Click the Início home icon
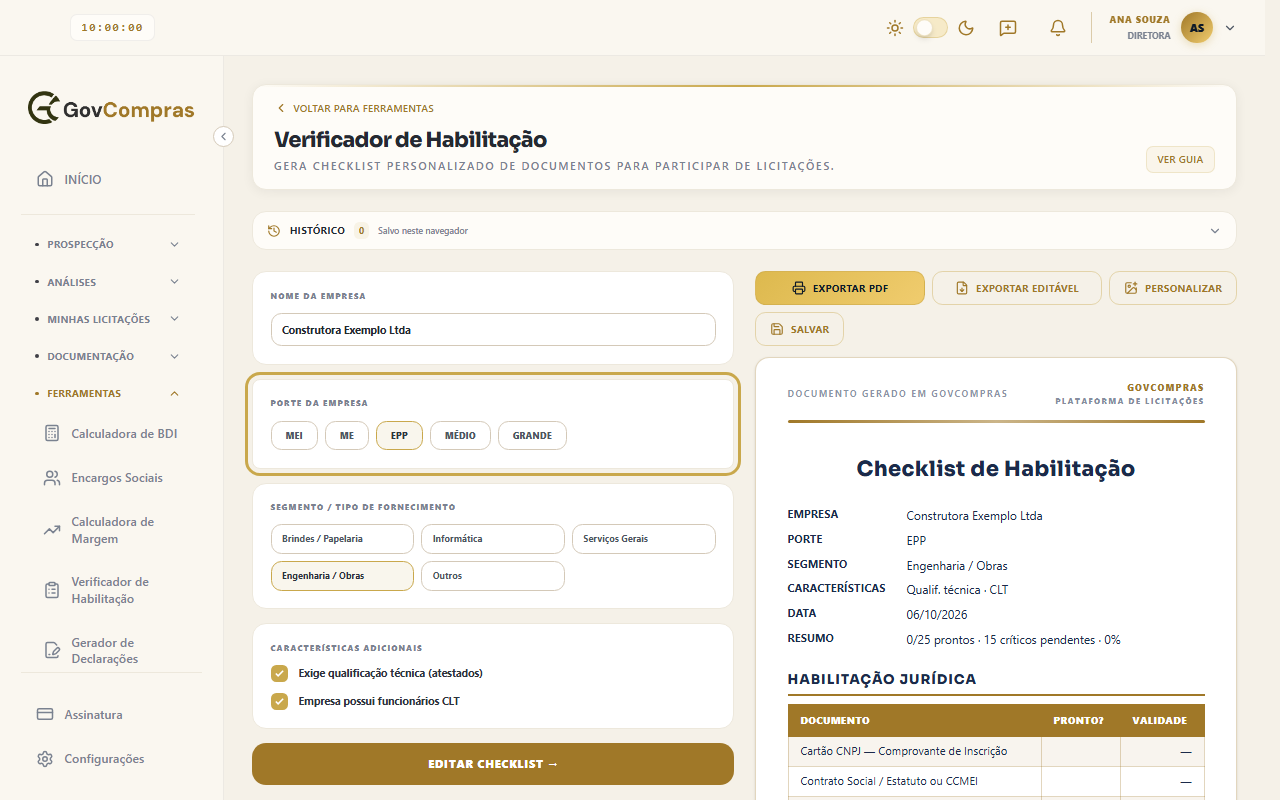This screenshot has height=800, width=1280. [x=45, y=179]
